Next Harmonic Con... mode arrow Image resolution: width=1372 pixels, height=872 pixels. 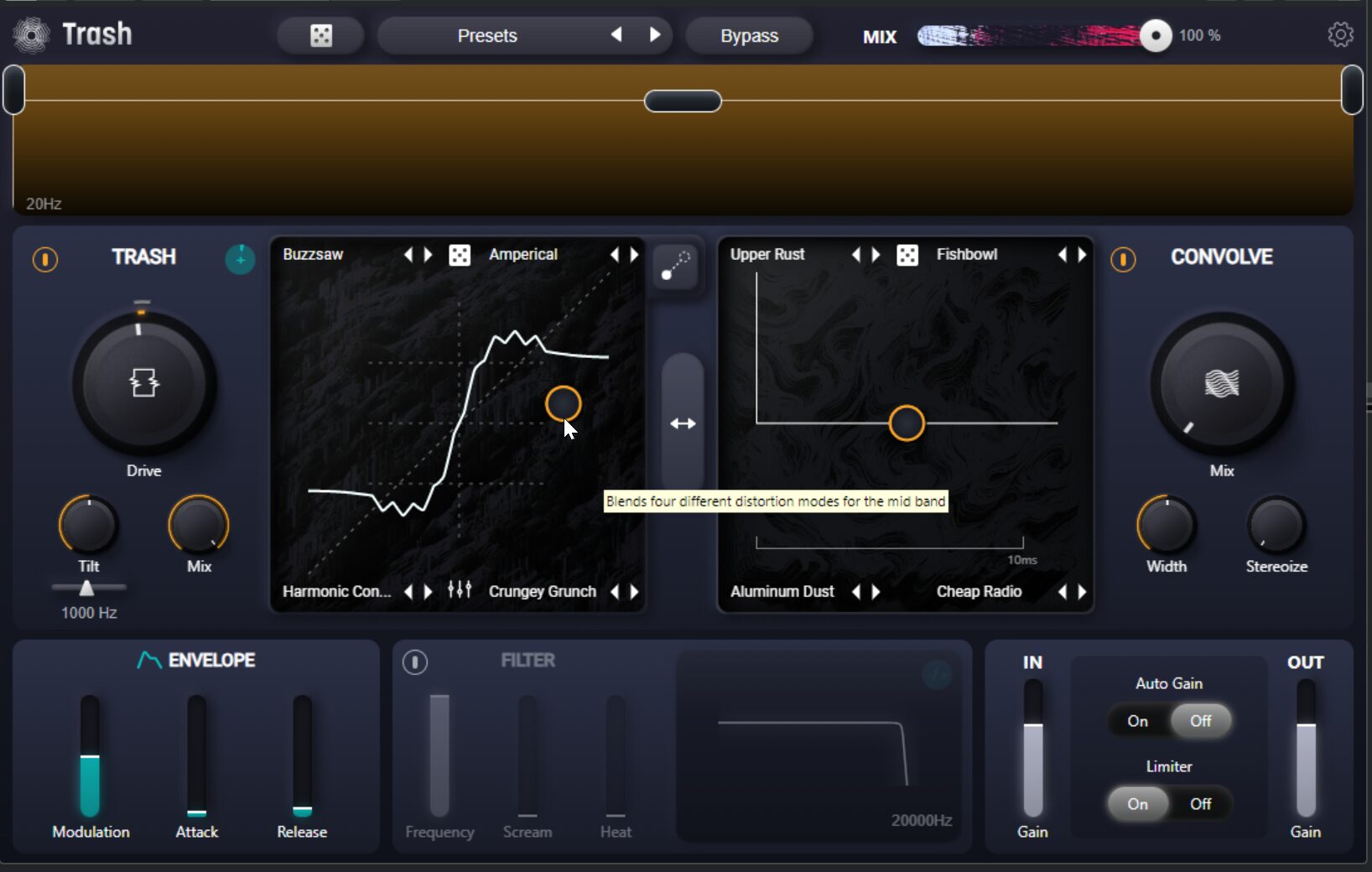(x=429, y=591)
